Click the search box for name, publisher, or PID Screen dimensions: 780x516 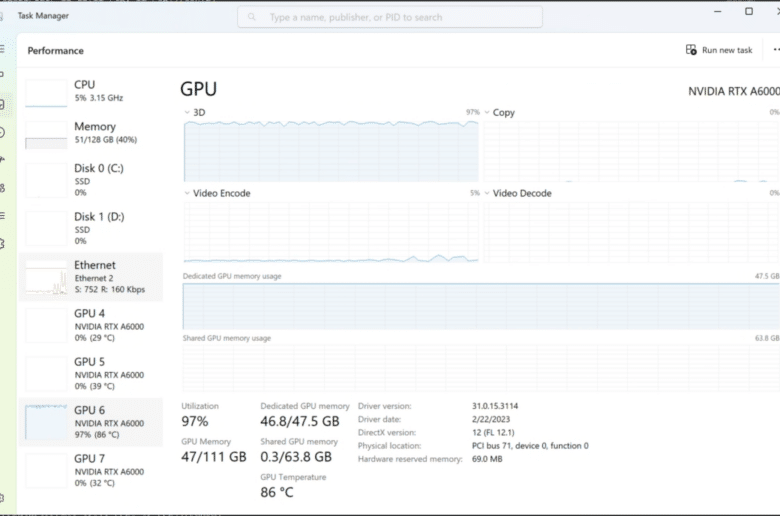[x=390, y=17]
